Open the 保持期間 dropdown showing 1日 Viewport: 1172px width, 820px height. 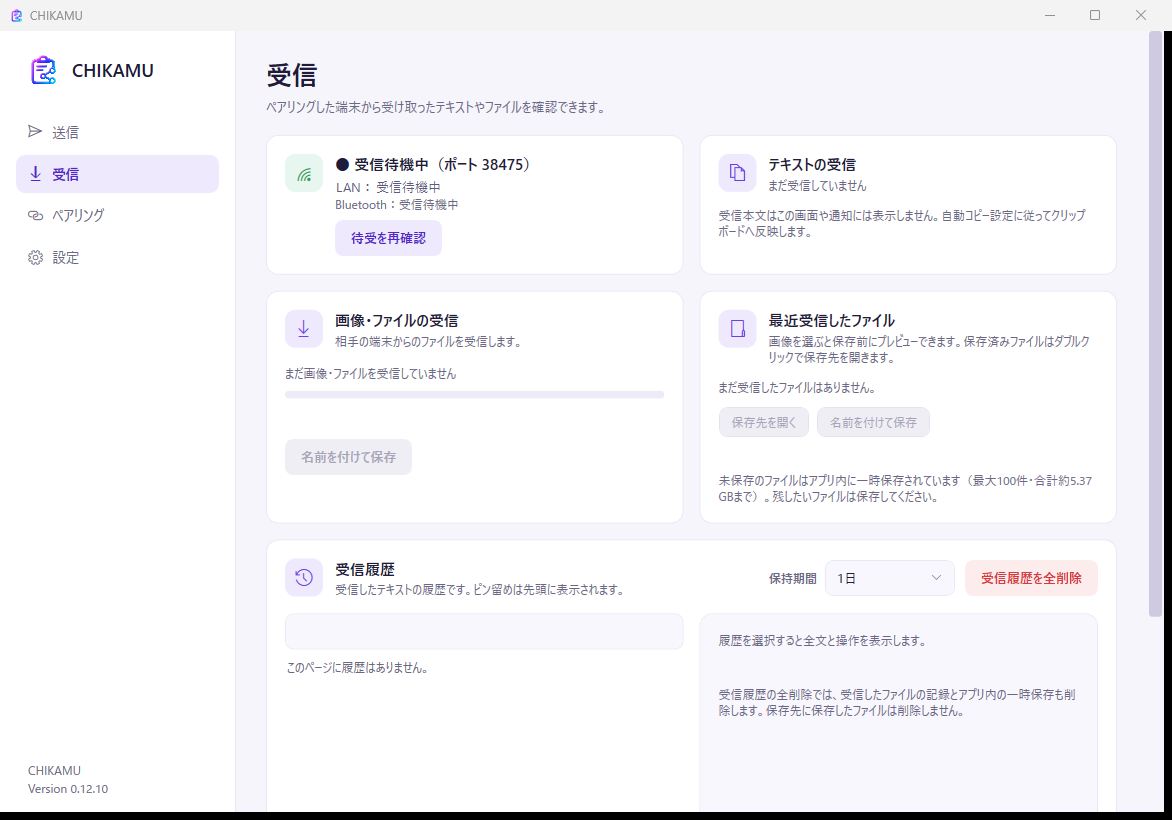click(x=889, y=578)
